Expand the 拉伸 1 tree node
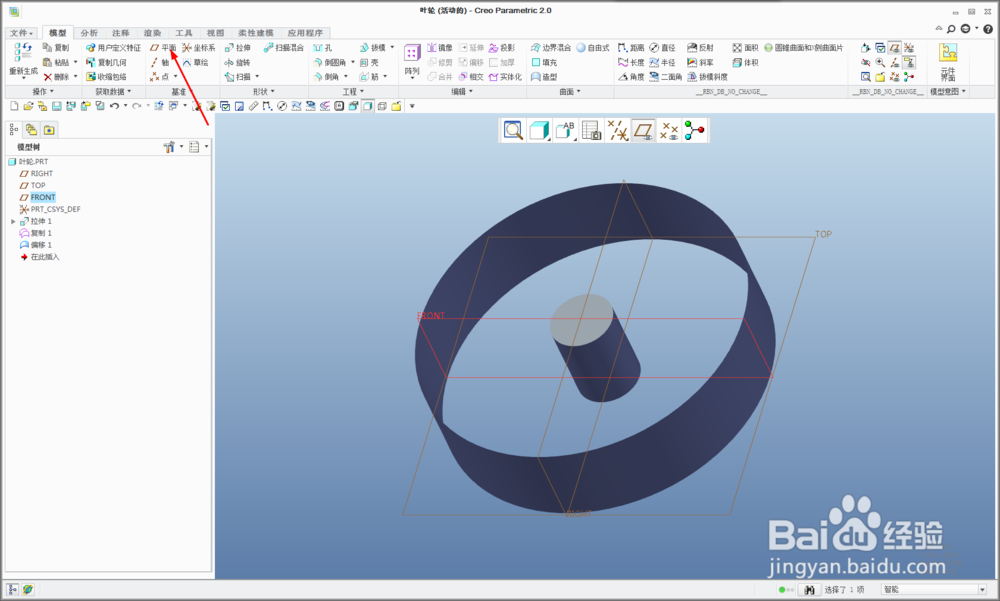This screenshot has height=601, width=1000. coord(13,221)
